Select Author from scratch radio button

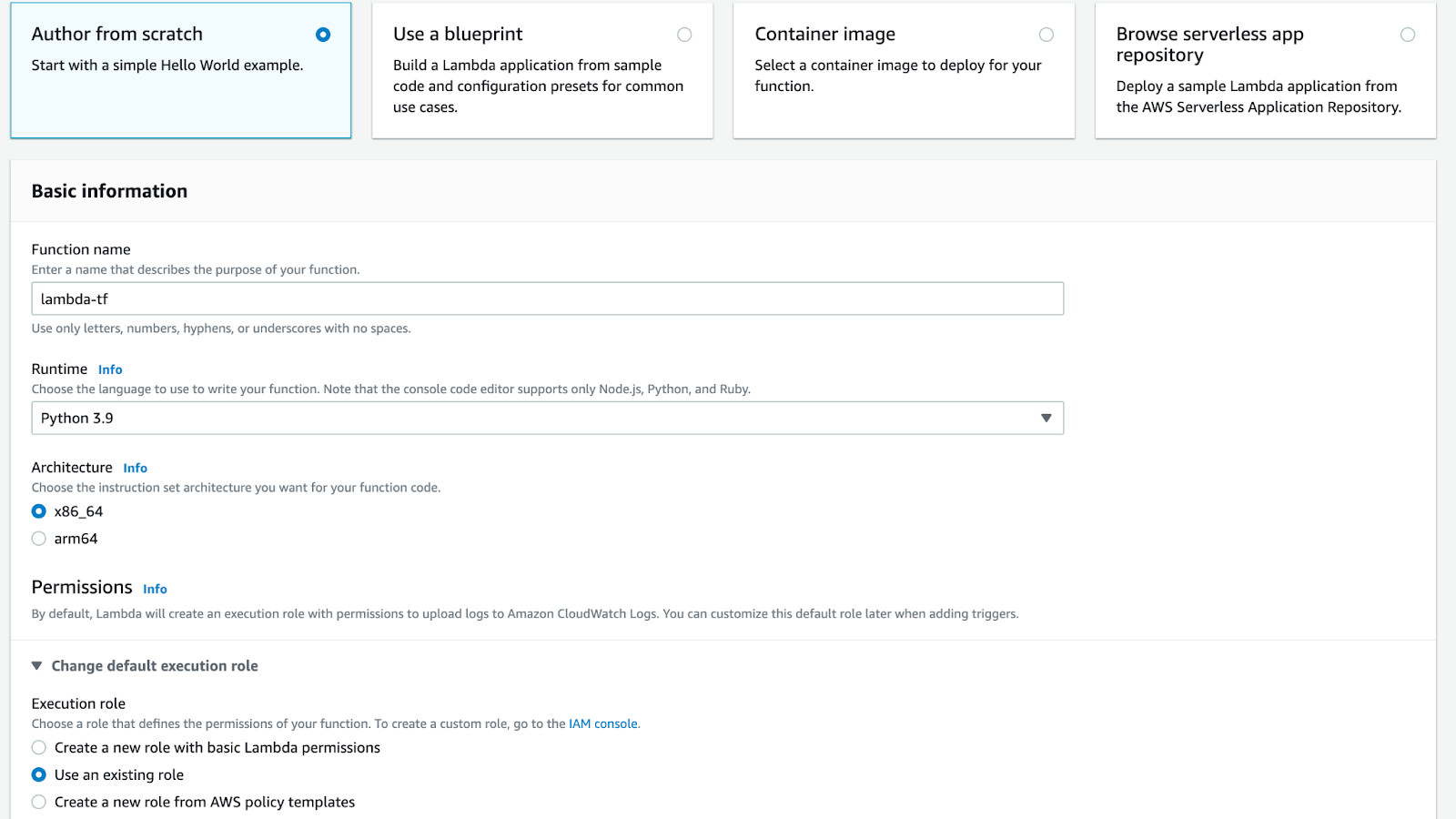(323, 35)
